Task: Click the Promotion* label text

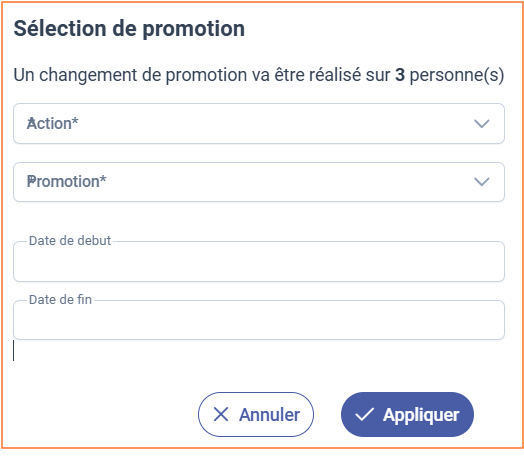Action: (x=67, y=182)
